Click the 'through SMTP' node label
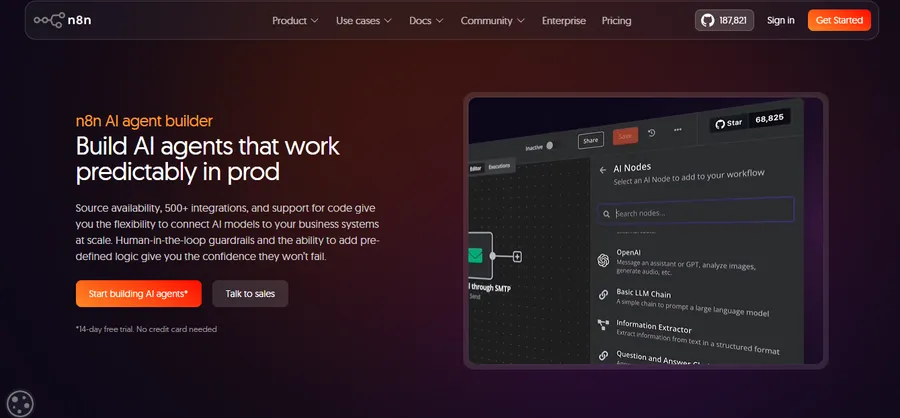This screenshot has height=418, width=900. coord(492,289)
